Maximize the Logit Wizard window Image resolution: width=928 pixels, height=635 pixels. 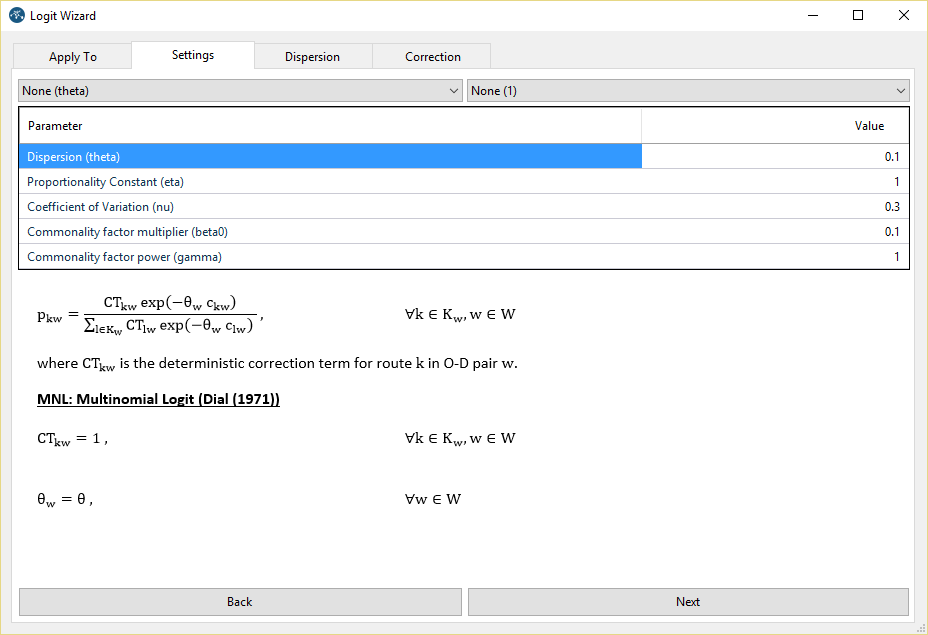tap(857, 16)
